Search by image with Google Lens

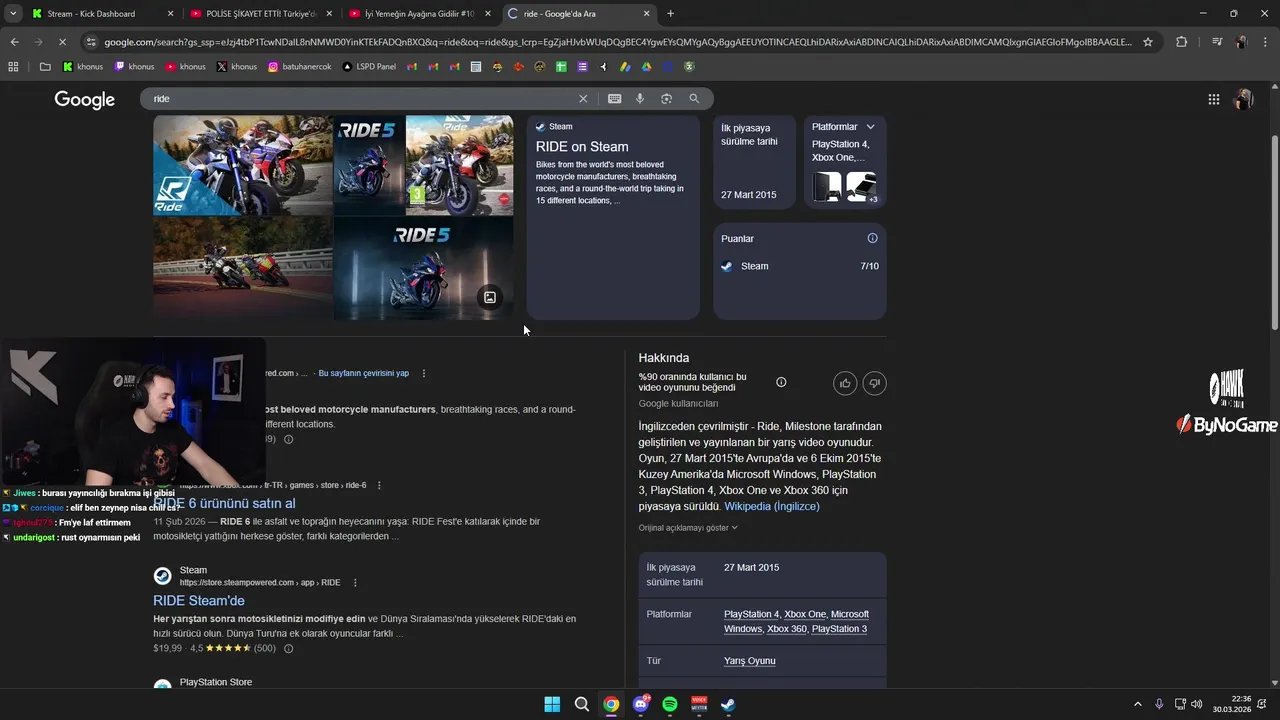pyautogui.click(x=666, y=99)
